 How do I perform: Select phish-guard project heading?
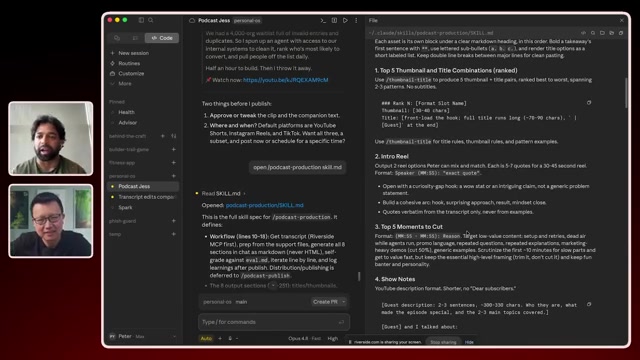pyautogui.click(x=122, y=221)
